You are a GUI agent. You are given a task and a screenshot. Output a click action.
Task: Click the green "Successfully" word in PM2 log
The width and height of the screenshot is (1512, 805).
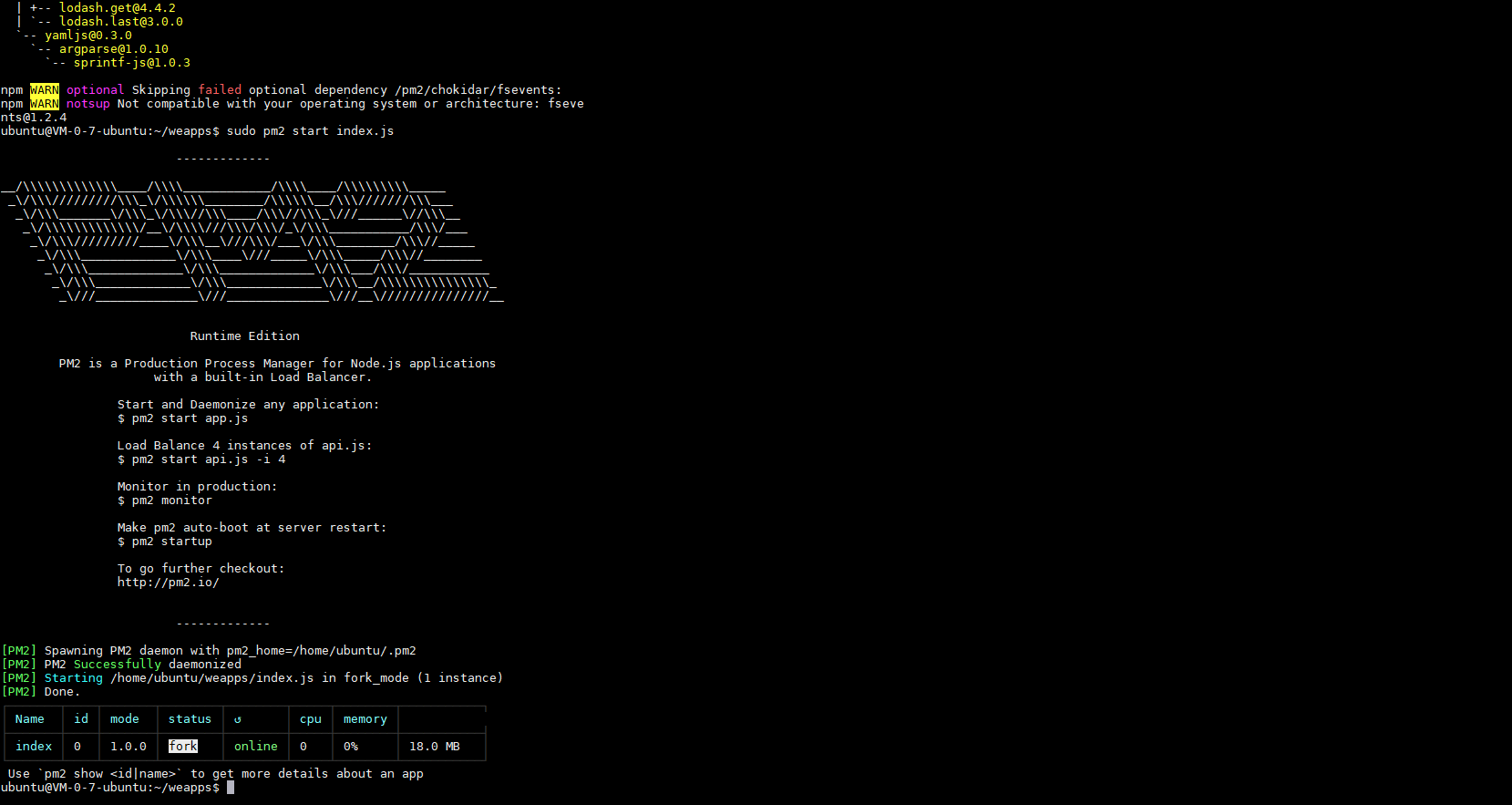pyautogui.click(x=117, y=665)
